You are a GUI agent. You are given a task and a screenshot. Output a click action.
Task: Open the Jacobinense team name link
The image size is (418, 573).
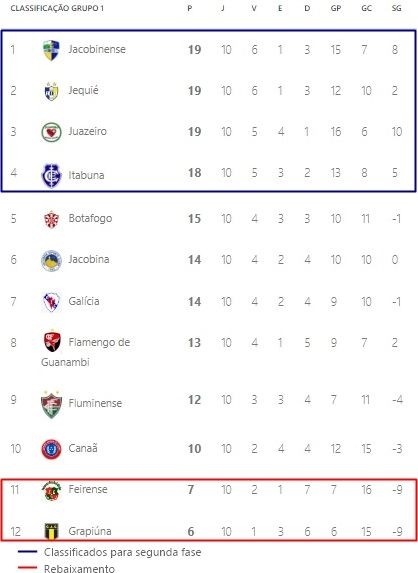point(97,49)
